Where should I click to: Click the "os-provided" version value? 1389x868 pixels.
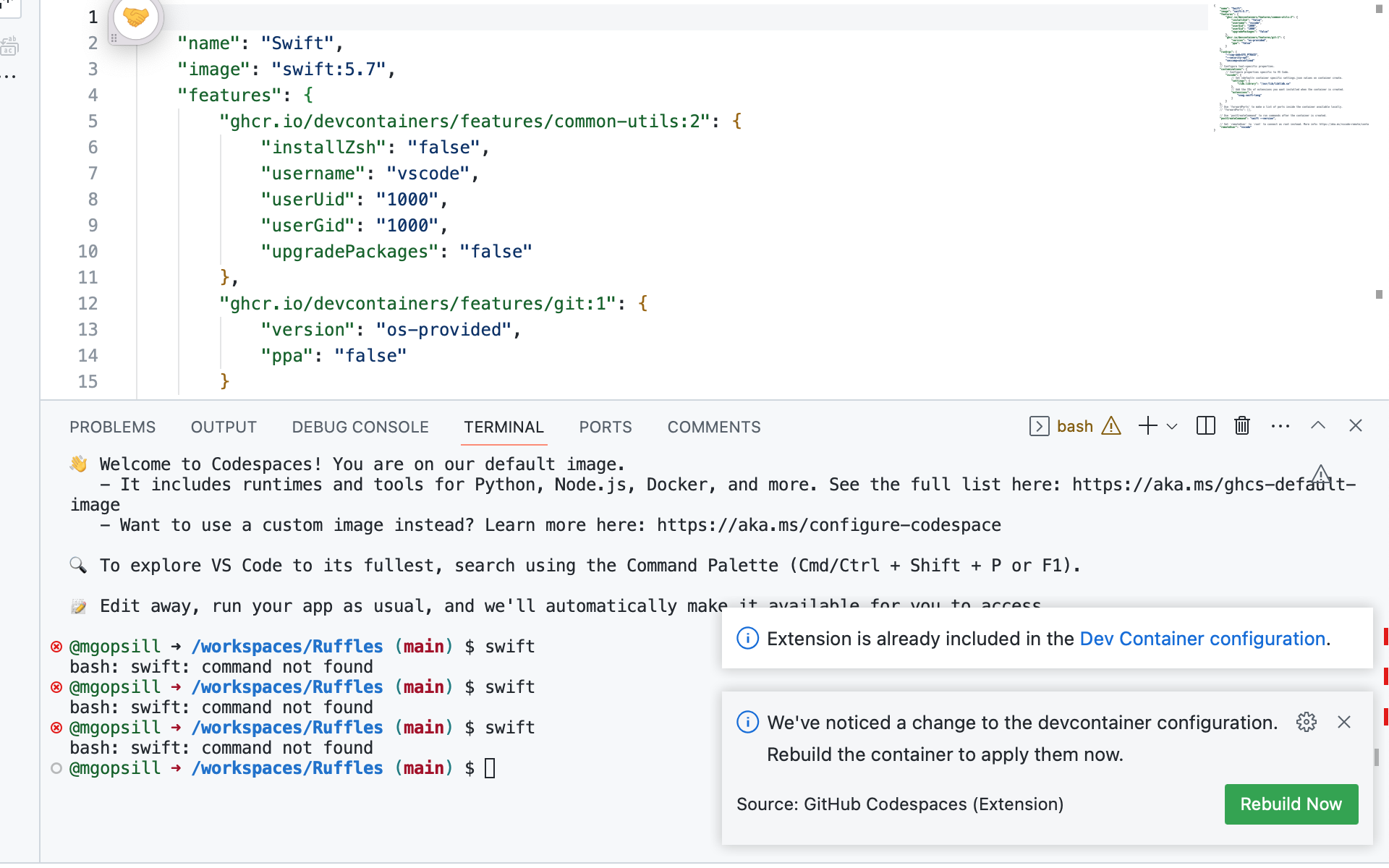(443, 330)
